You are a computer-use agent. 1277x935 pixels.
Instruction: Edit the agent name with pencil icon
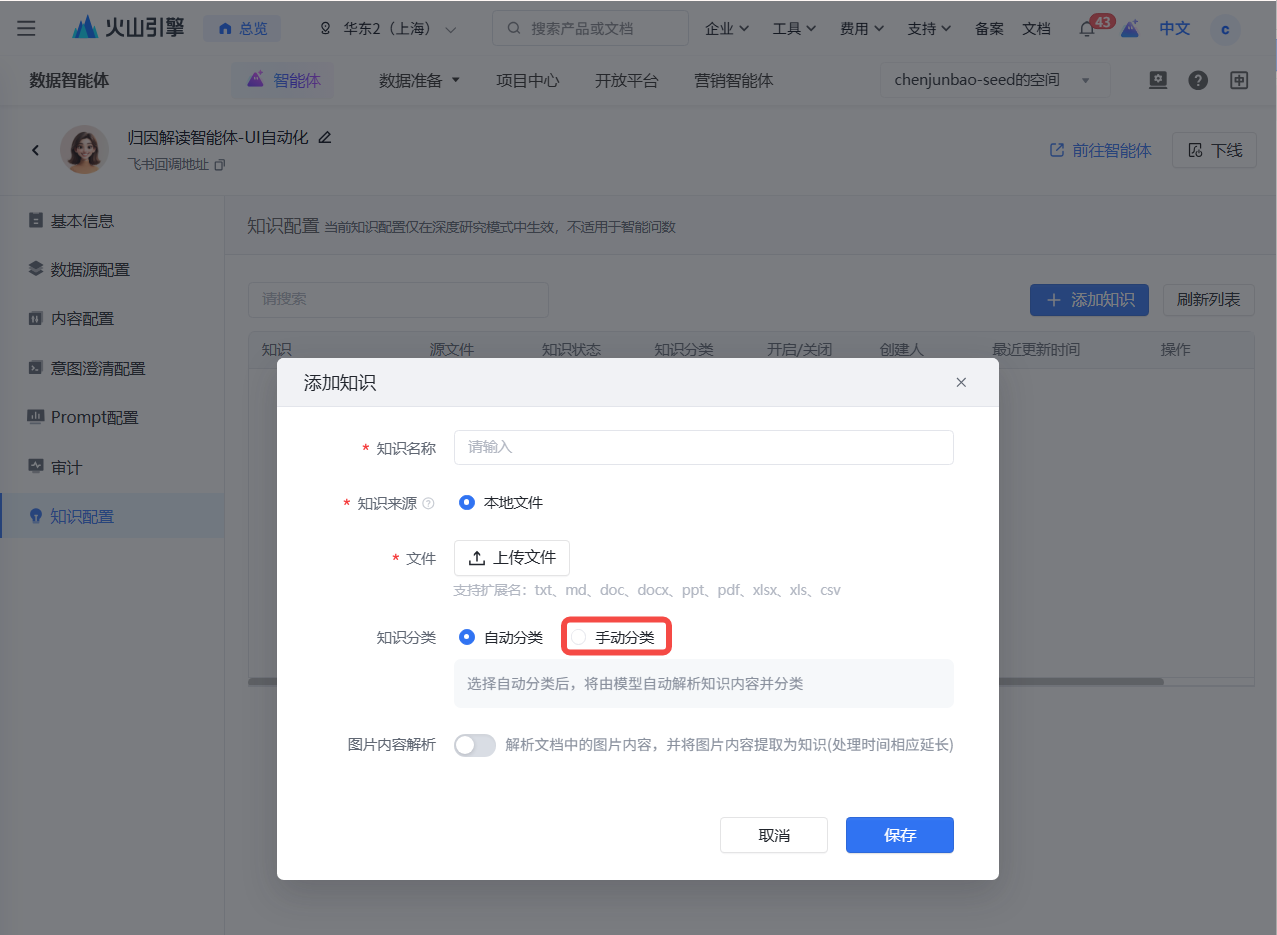coord(324,137)
